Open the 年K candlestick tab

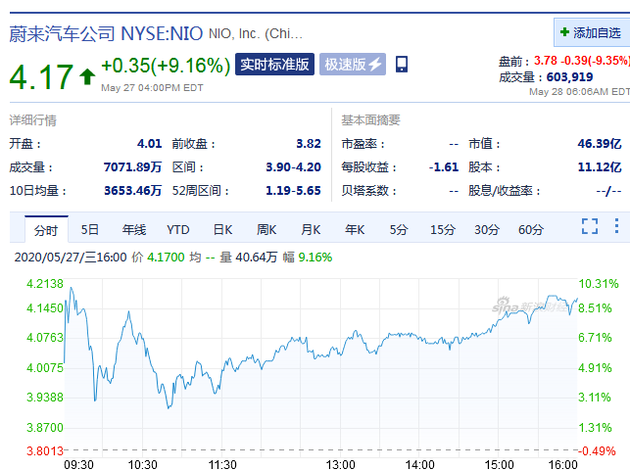point(355,230)
